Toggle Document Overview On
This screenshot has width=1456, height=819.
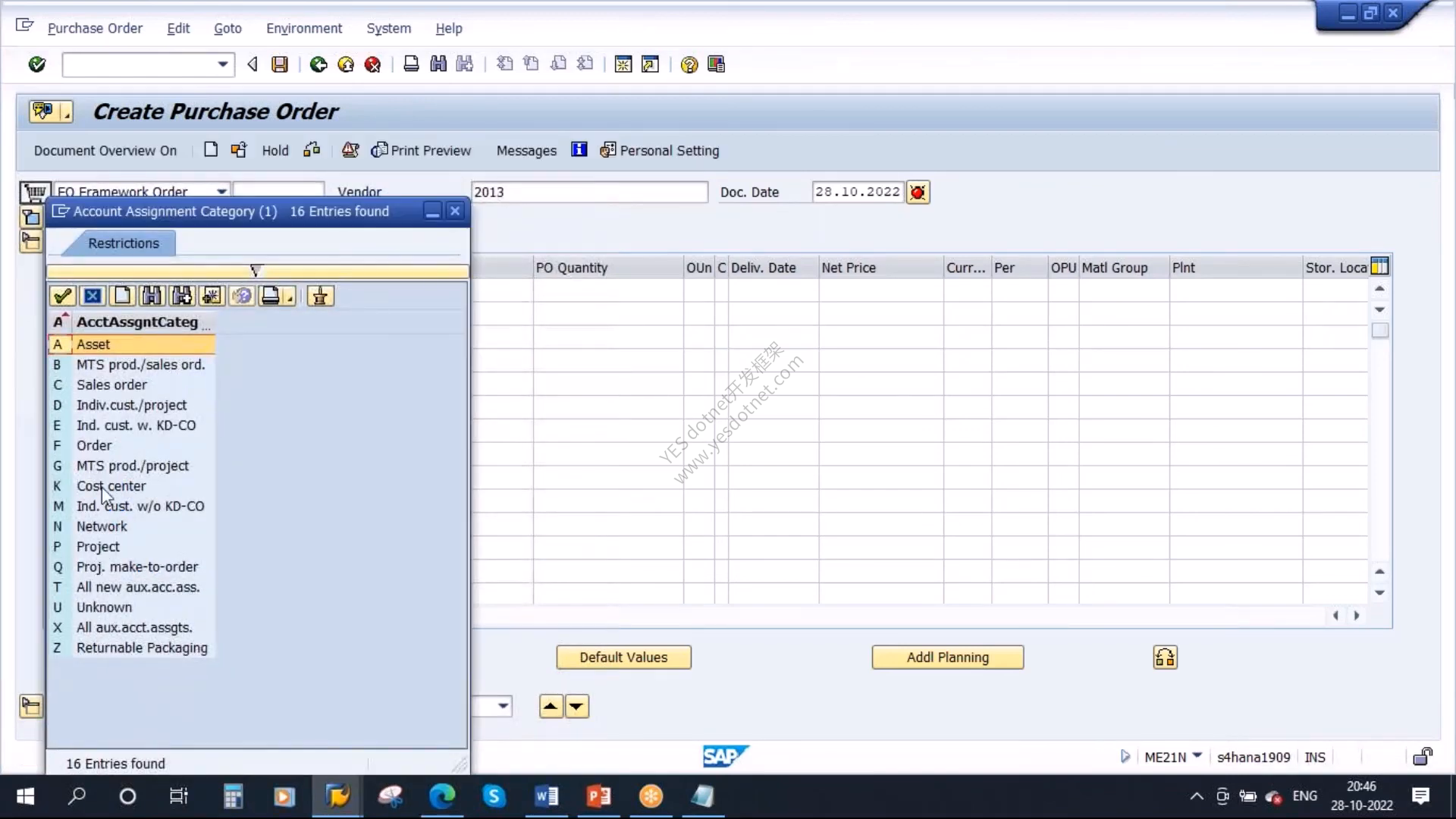105,150
